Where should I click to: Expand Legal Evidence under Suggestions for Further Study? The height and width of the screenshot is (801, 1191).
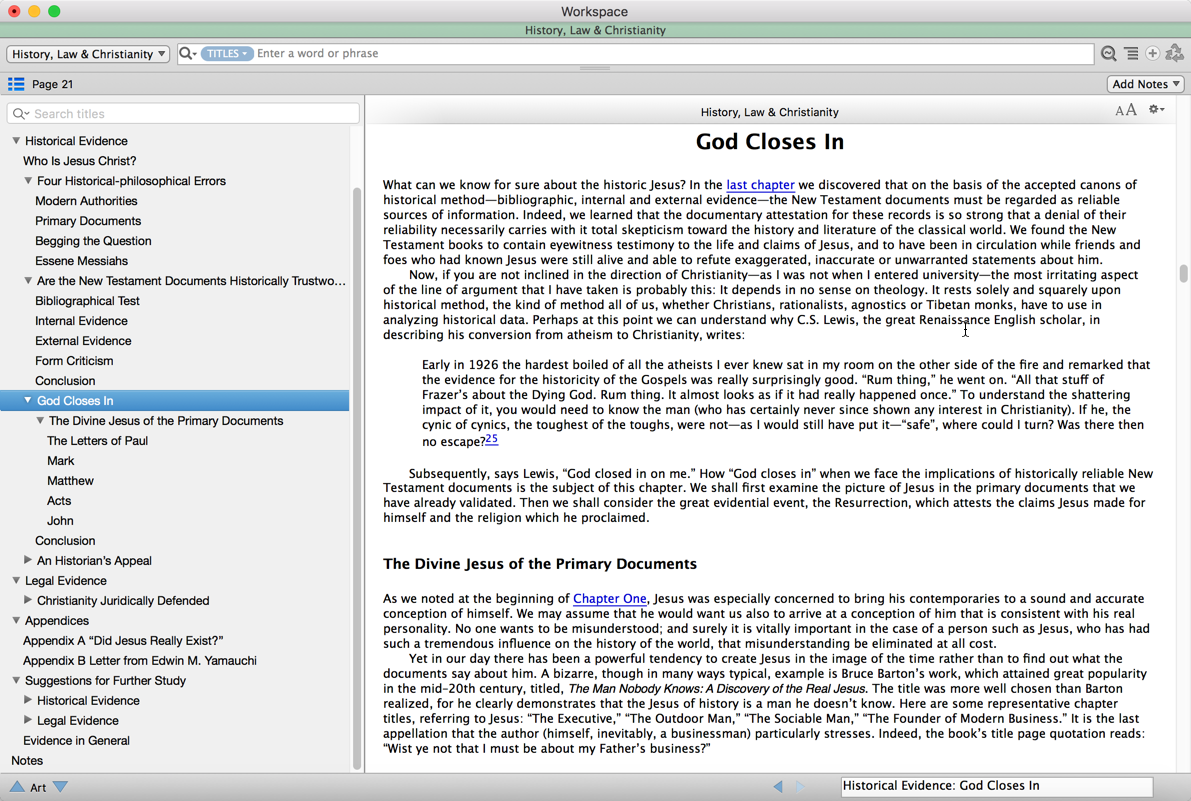click(x=28, y=720)
